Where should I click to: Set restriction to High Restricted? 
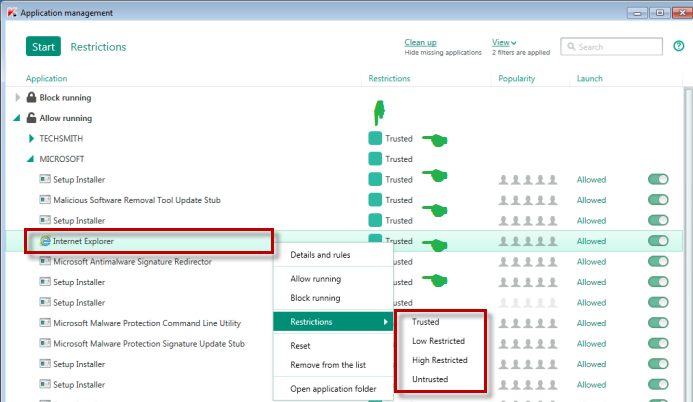click(440, 360)
